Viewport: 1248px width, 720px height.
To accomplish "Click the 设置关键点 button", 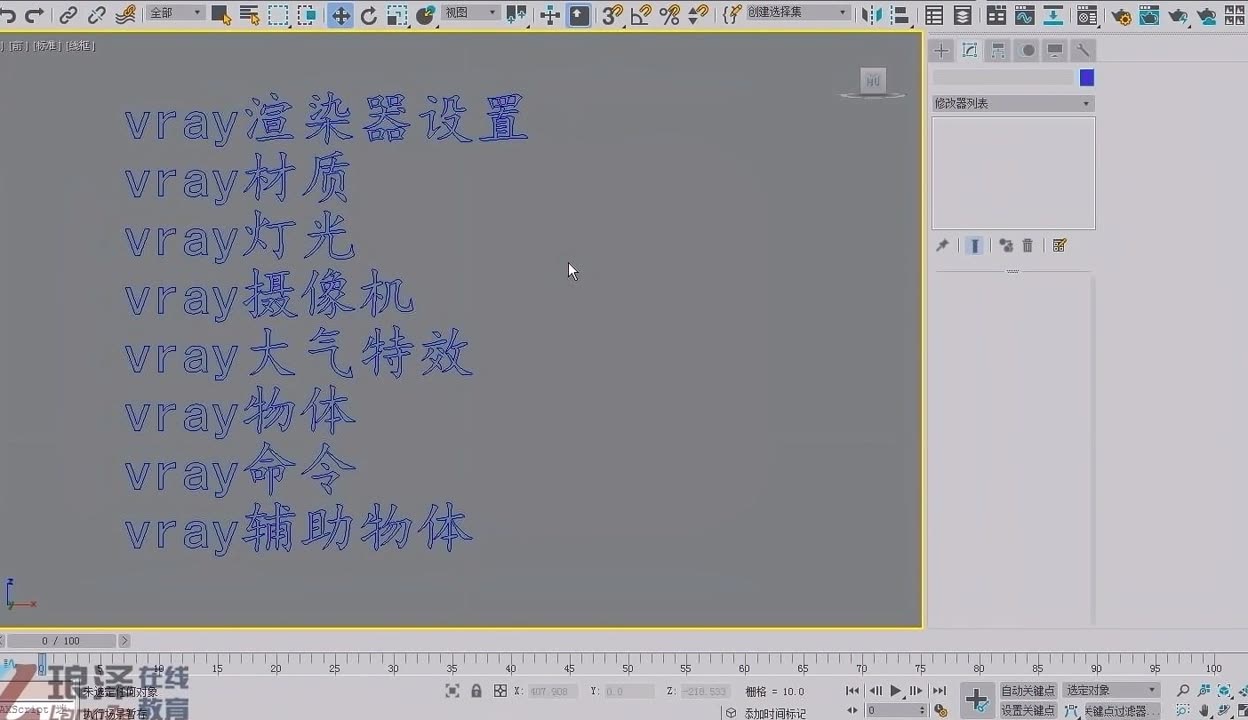I will [x=1028, y=710].
